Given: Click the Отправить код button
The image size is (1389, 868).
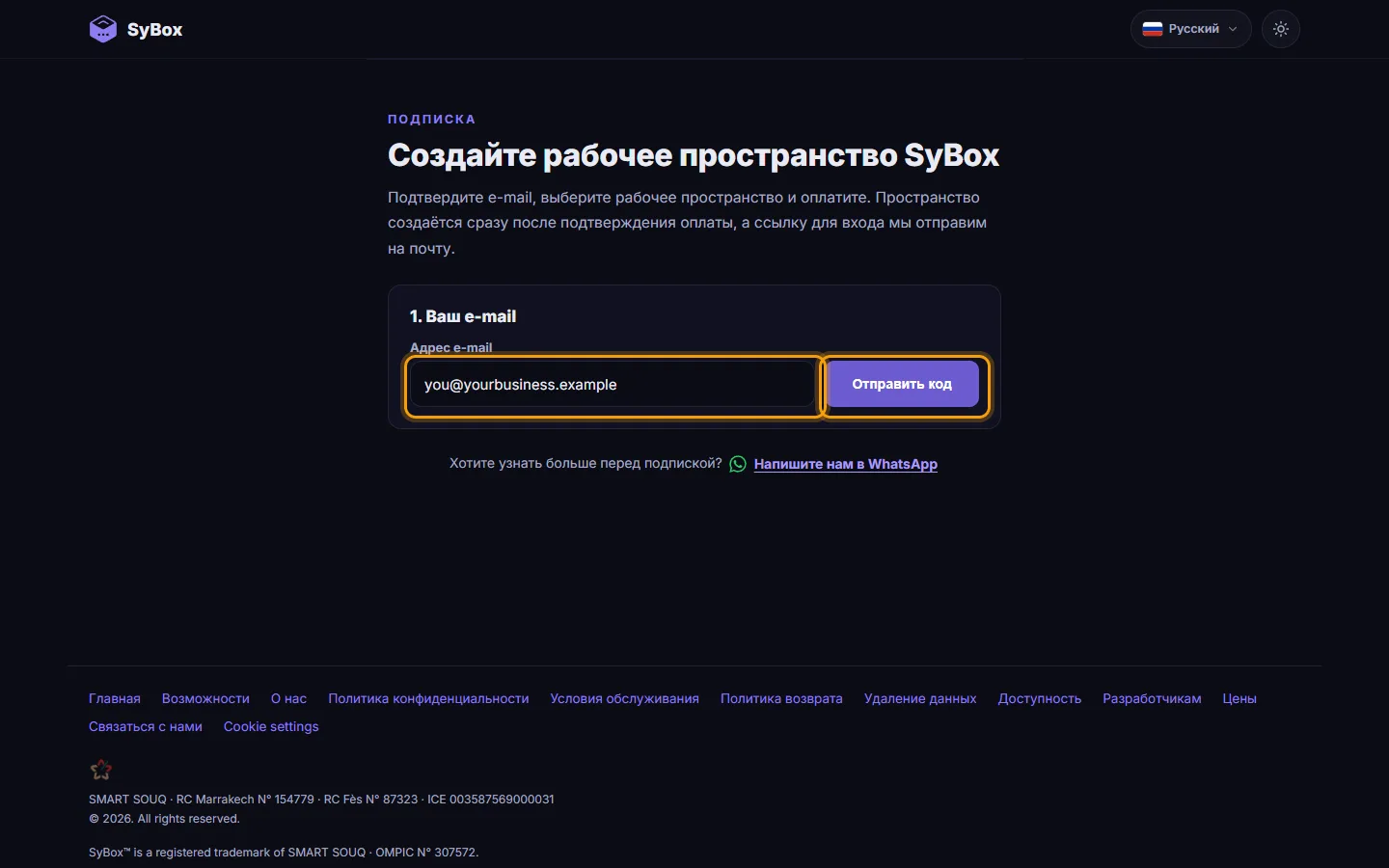Looking at the screenshot, I should point(902,384).
